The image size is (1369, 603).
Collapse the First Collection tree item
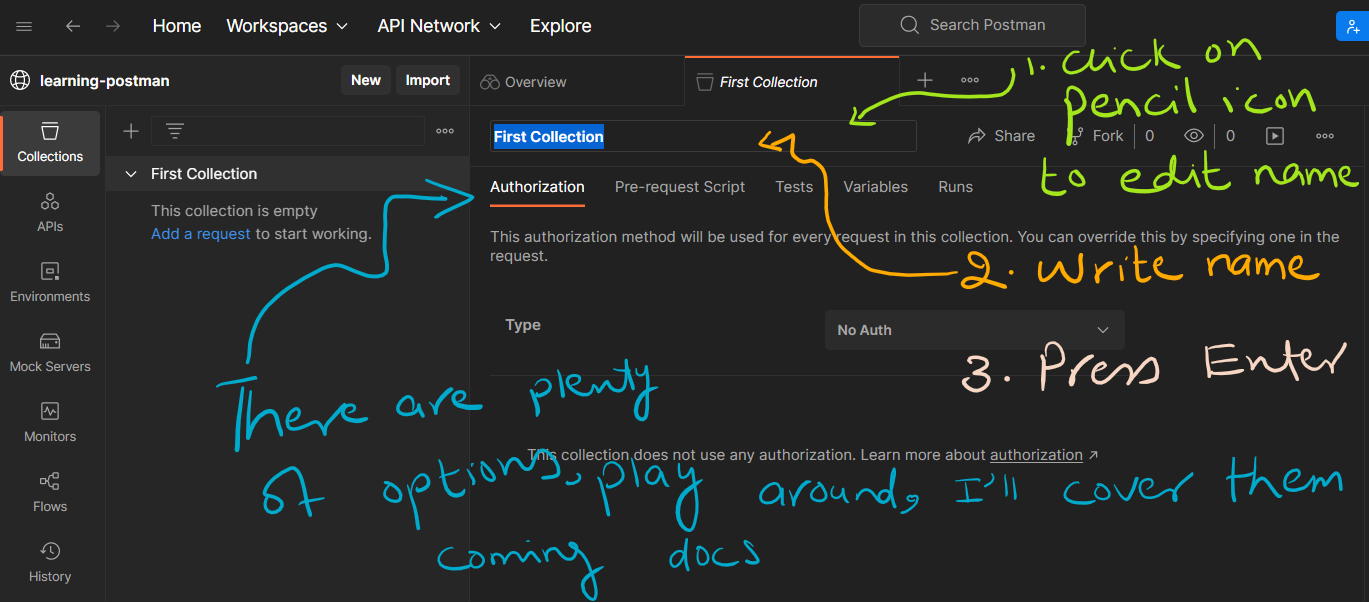[x=130, y=174]
